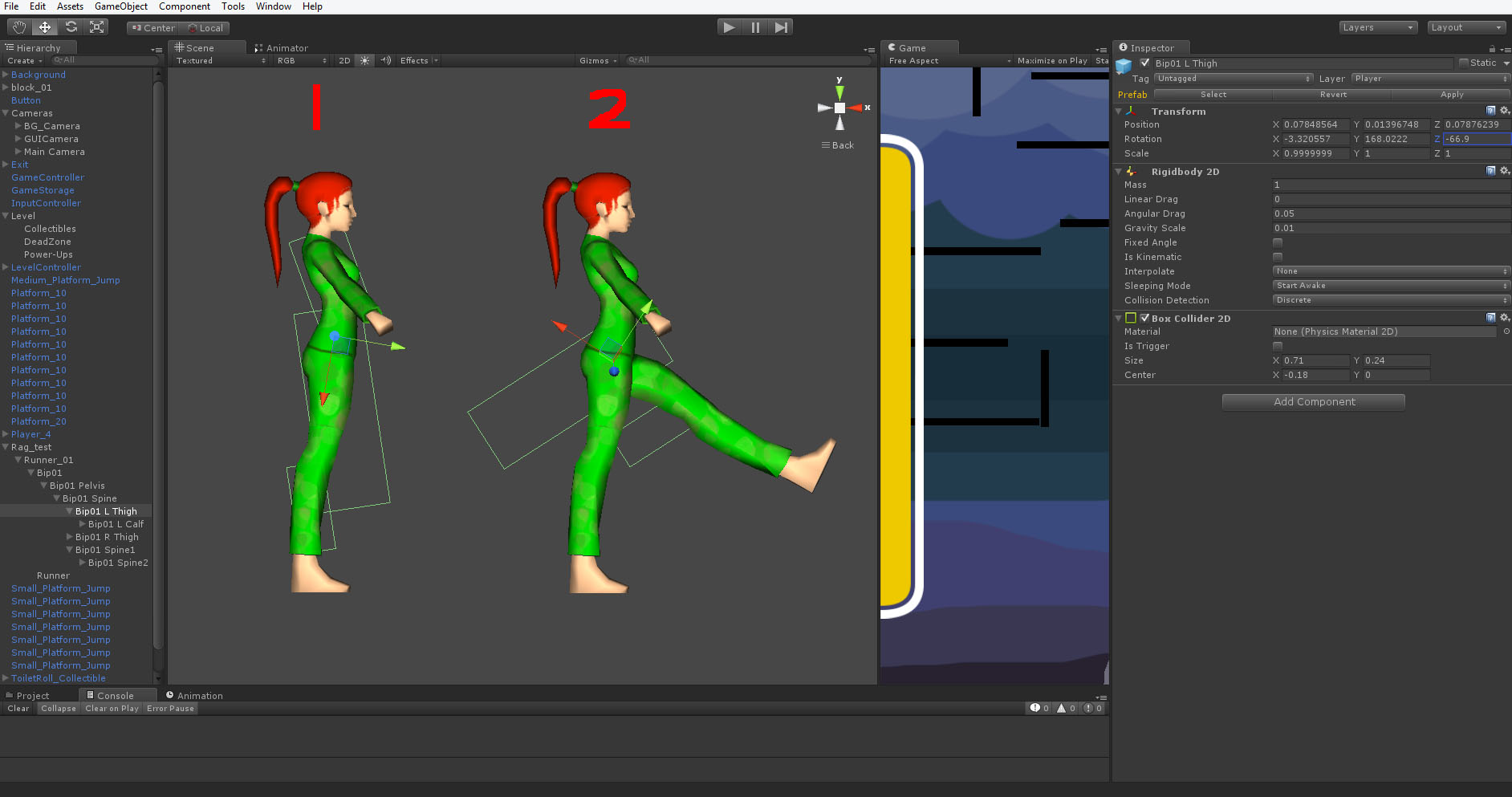Disable Box Collider 2D component checkbox
The width and height of the screenshot is (1512, 797).
point(1145,318)
